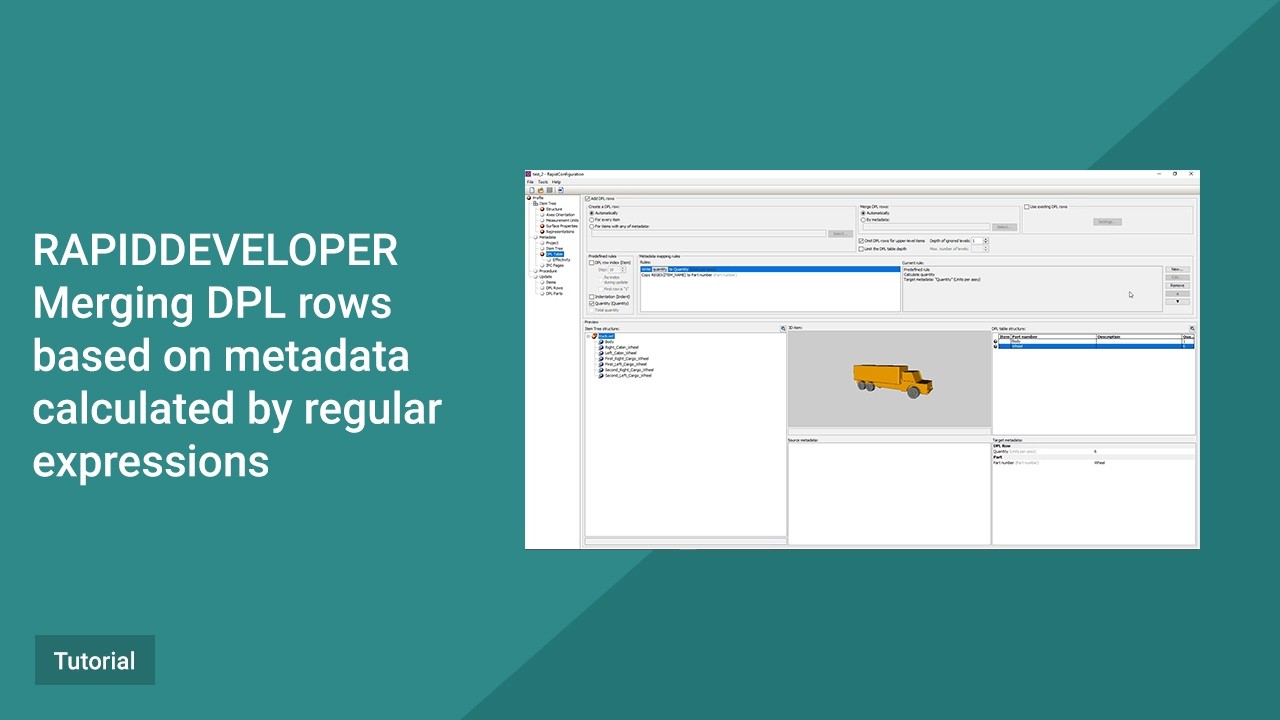
Task: Toggle the Quantity predefined rule checkbox
Action: pos(592,303)
